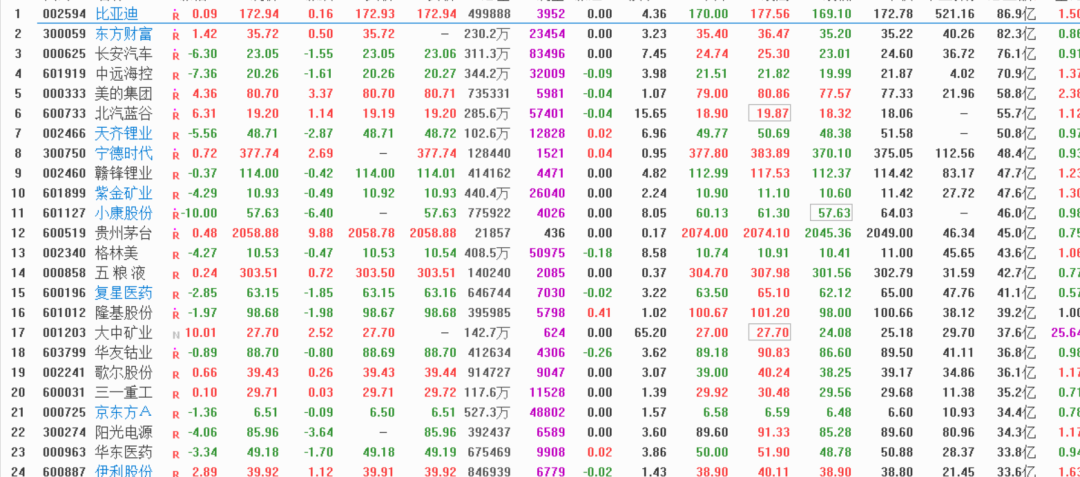
Task: Open stock 东方财富 from the list
Action: [124, 34]
